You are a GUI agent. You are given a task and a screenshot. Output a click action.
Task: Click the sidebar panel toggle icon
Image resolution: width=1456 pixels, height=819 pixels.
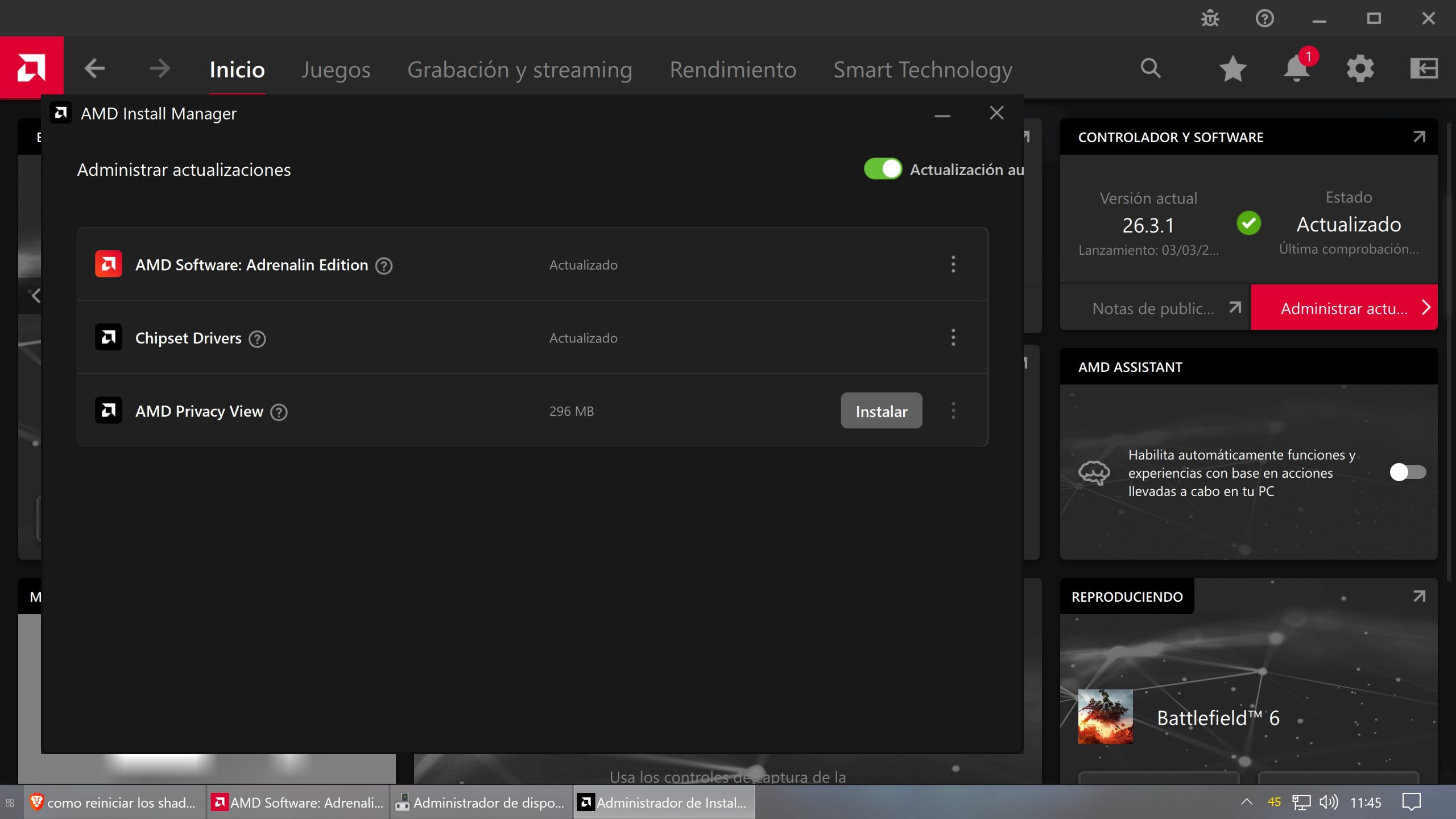coord(1424,69)
